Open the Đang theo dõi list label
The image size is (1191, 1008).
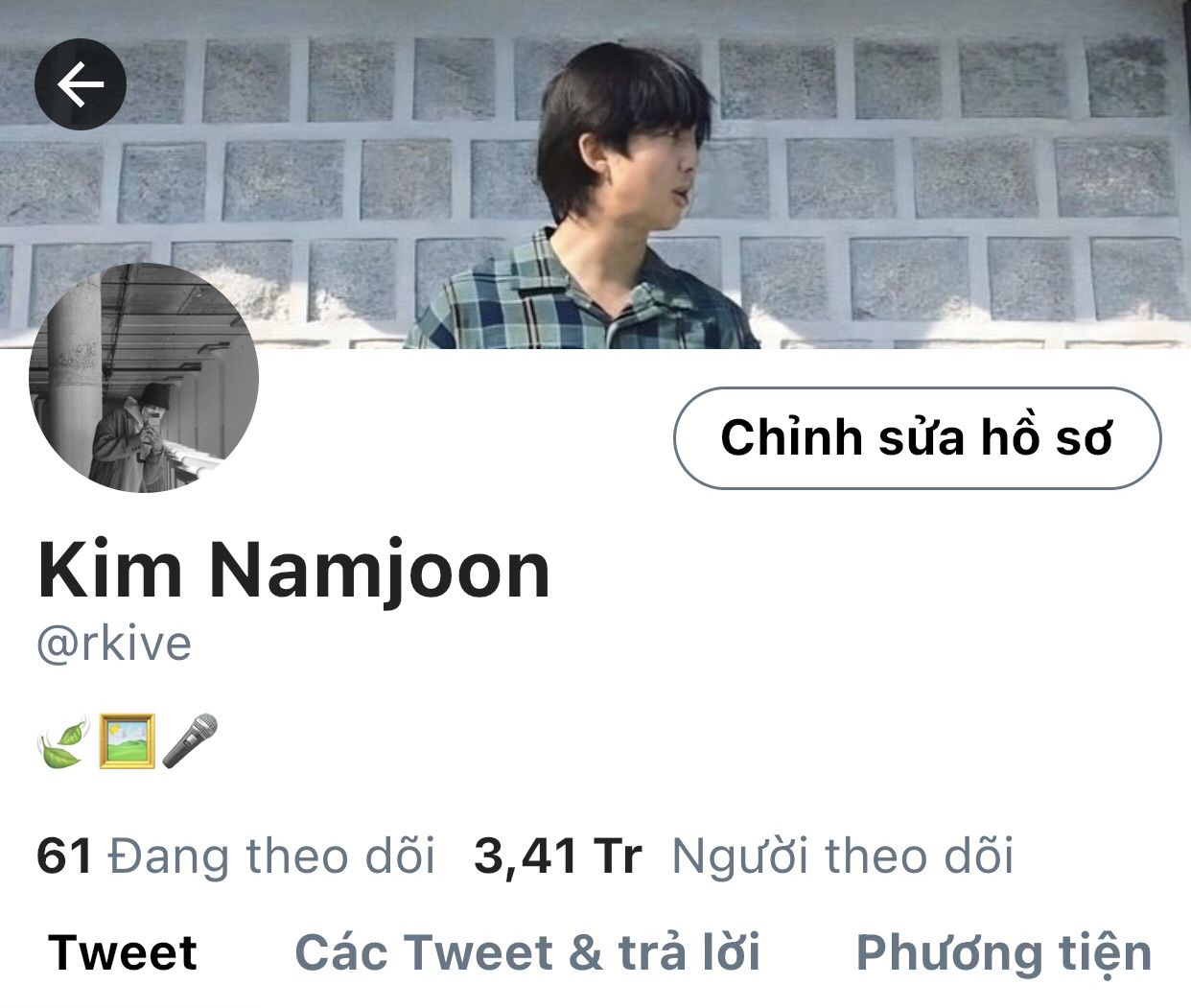tap(271, 856)
